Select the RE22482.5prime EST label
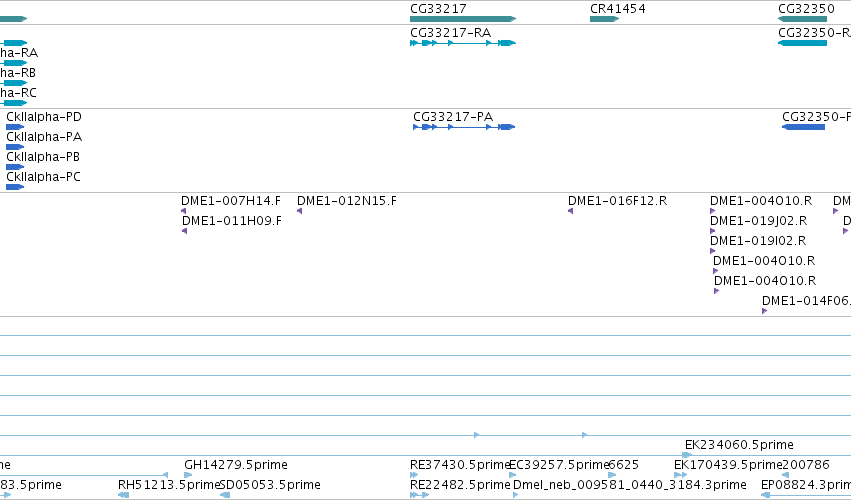This screenshot has width=851, height=500. (x=460, y=485)
